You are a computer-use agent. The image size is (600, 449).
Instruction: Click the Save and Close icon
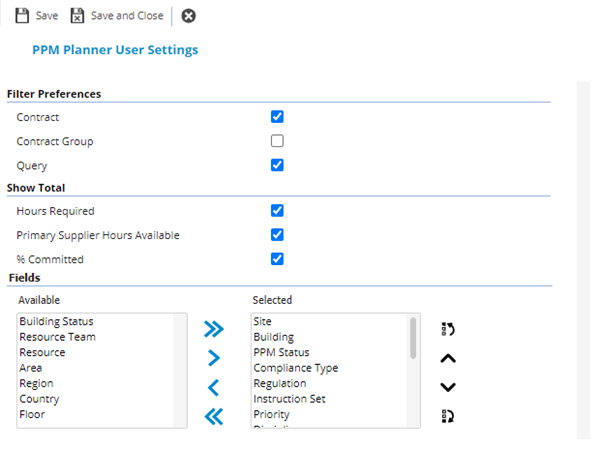(x=77, y=16)
